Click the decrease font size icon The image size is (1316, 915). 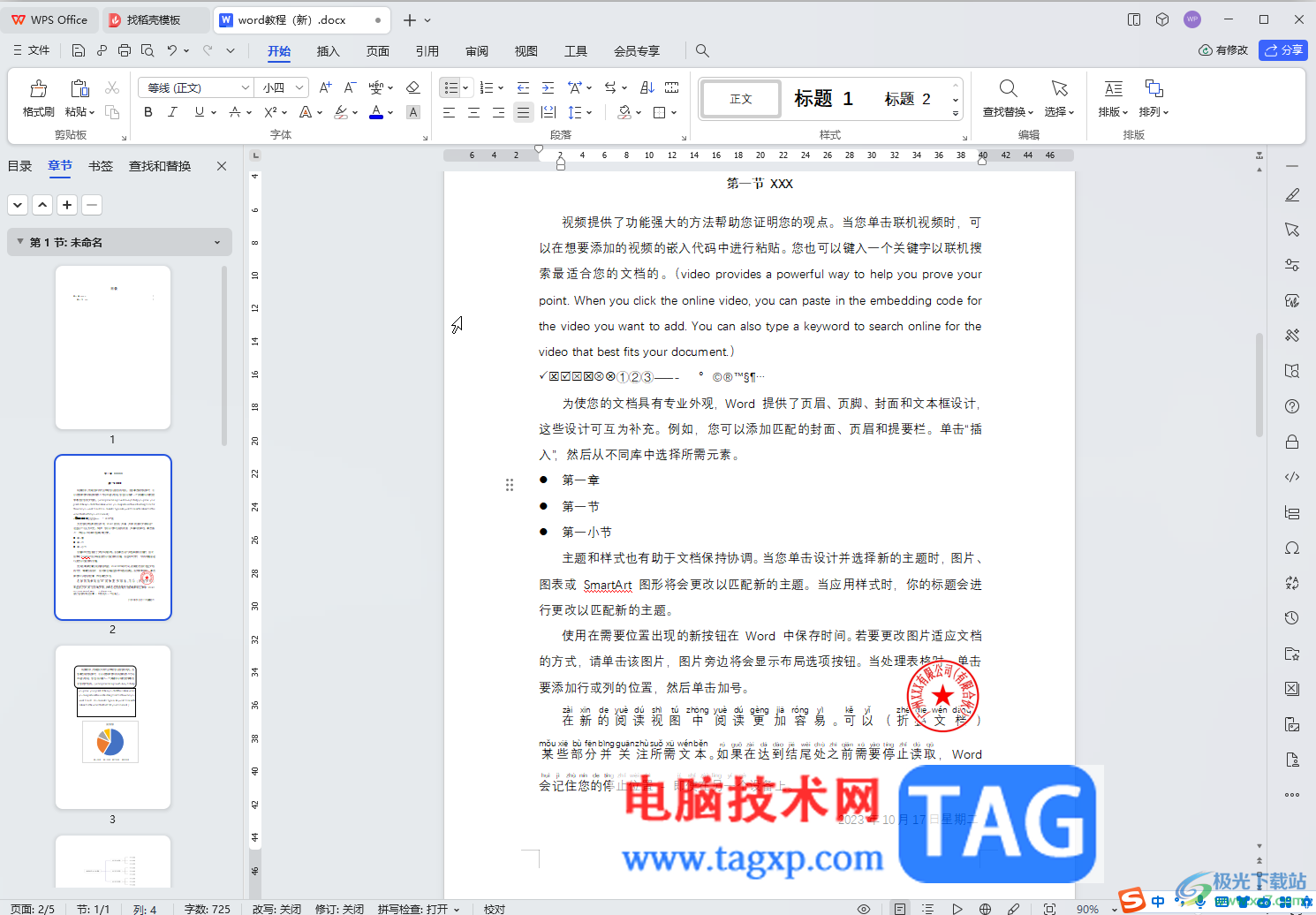(x=350, y=87)
